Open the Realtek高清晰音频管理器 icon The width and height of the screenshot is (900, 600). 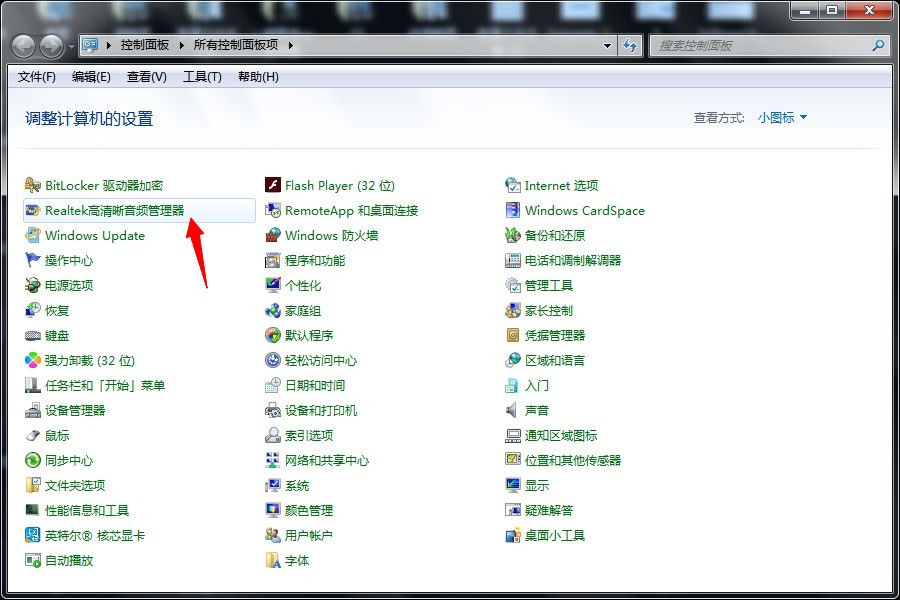pyautogui.click(x=33, y=211)
